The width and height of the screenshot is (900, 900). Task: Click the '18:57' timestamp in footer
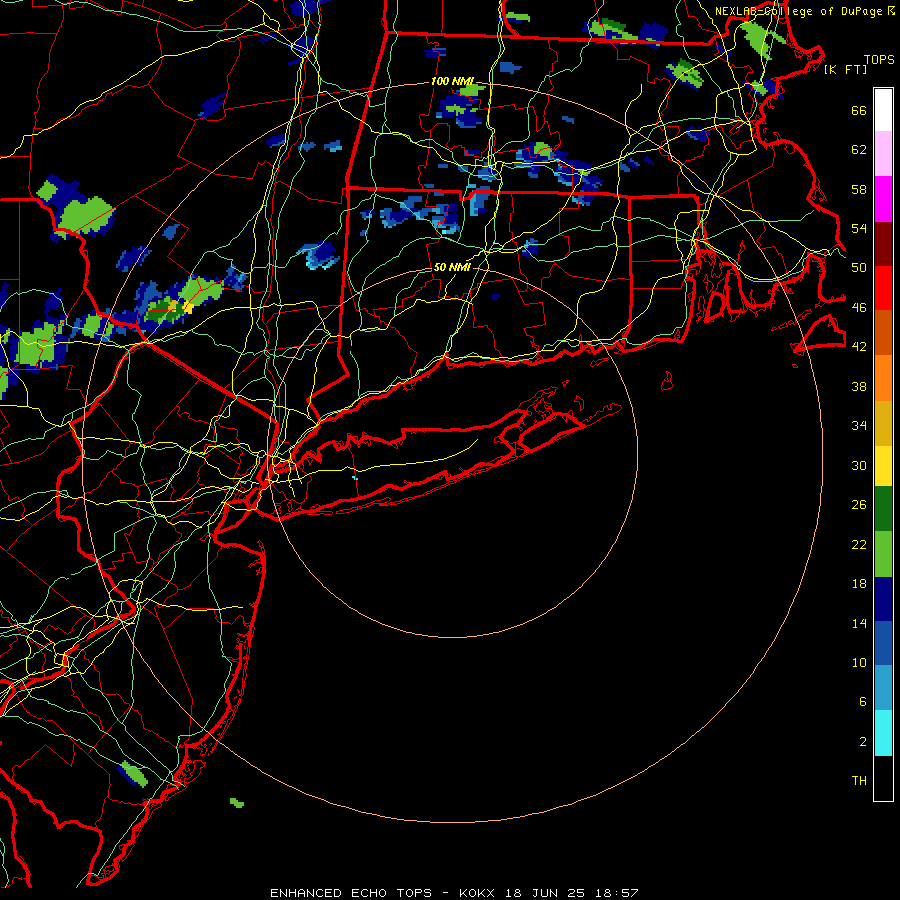click(616, 893)
